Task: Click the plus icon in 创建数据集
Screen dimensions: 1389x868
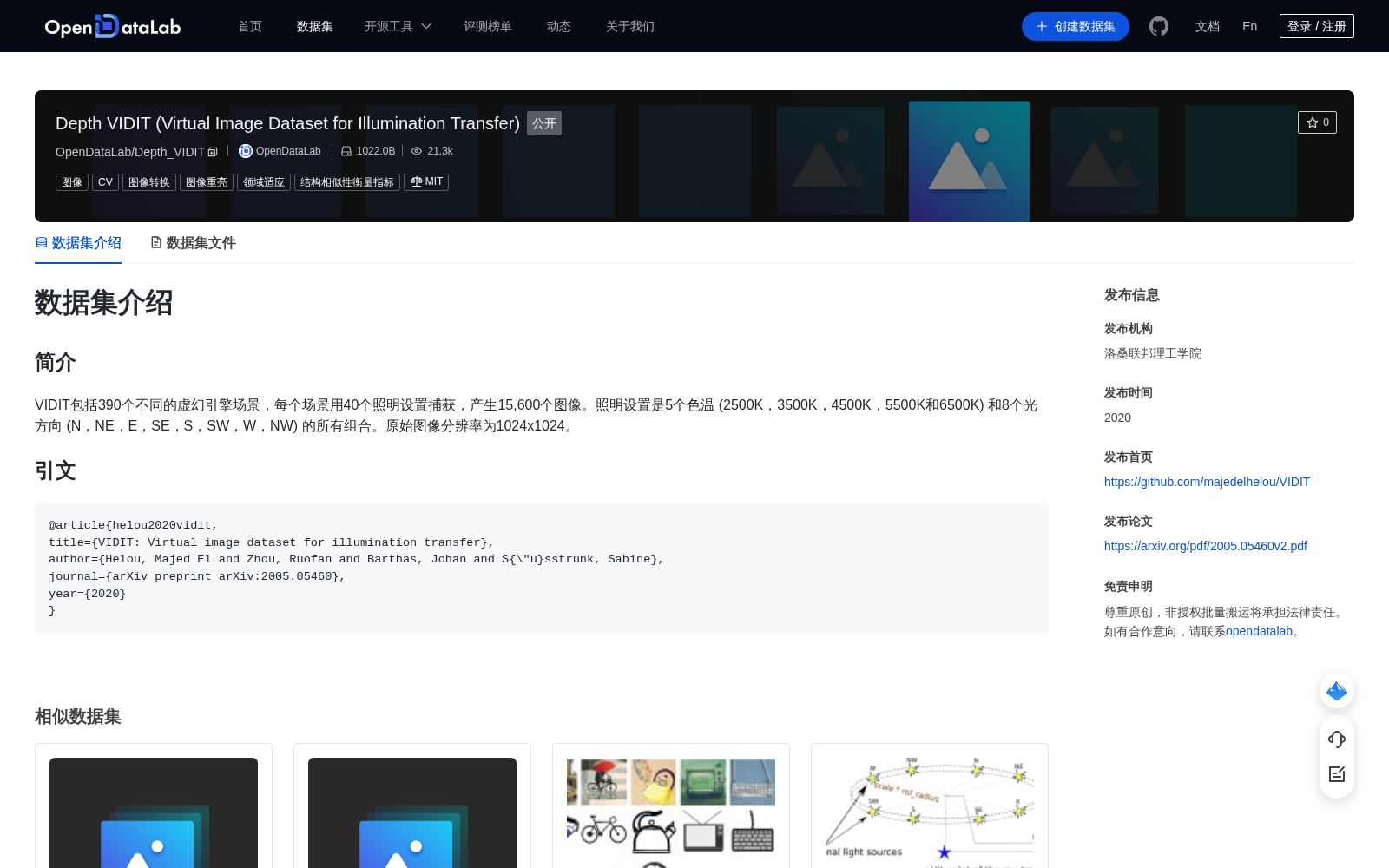Action: (x=1042, y=26)
